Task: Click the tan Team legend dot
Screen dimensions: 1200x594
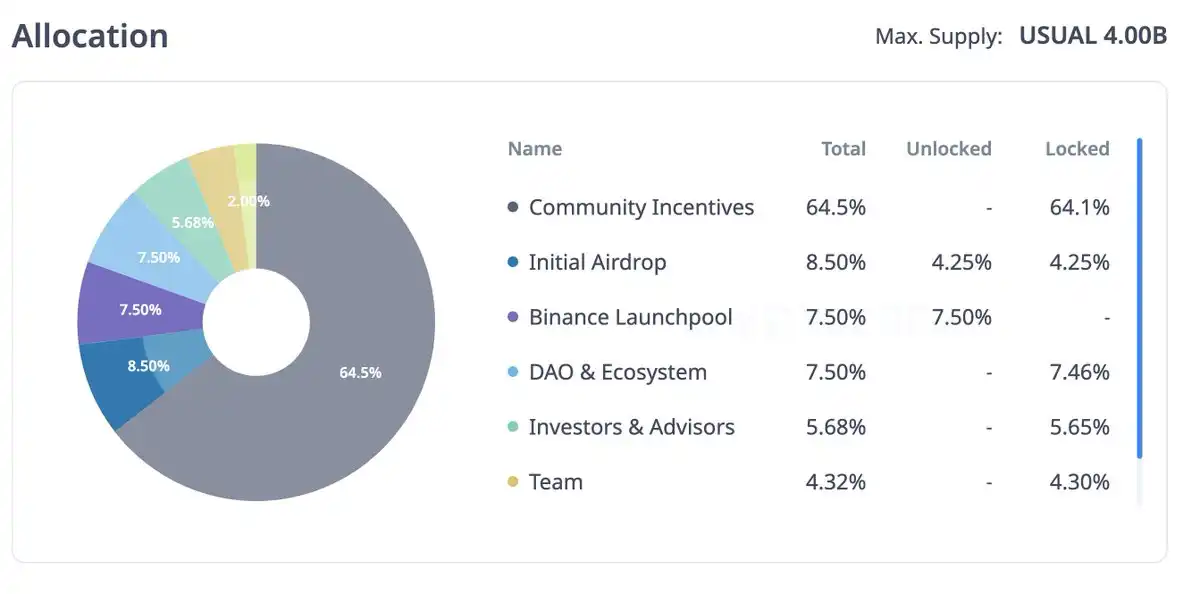Action: [x=513, y=483]
